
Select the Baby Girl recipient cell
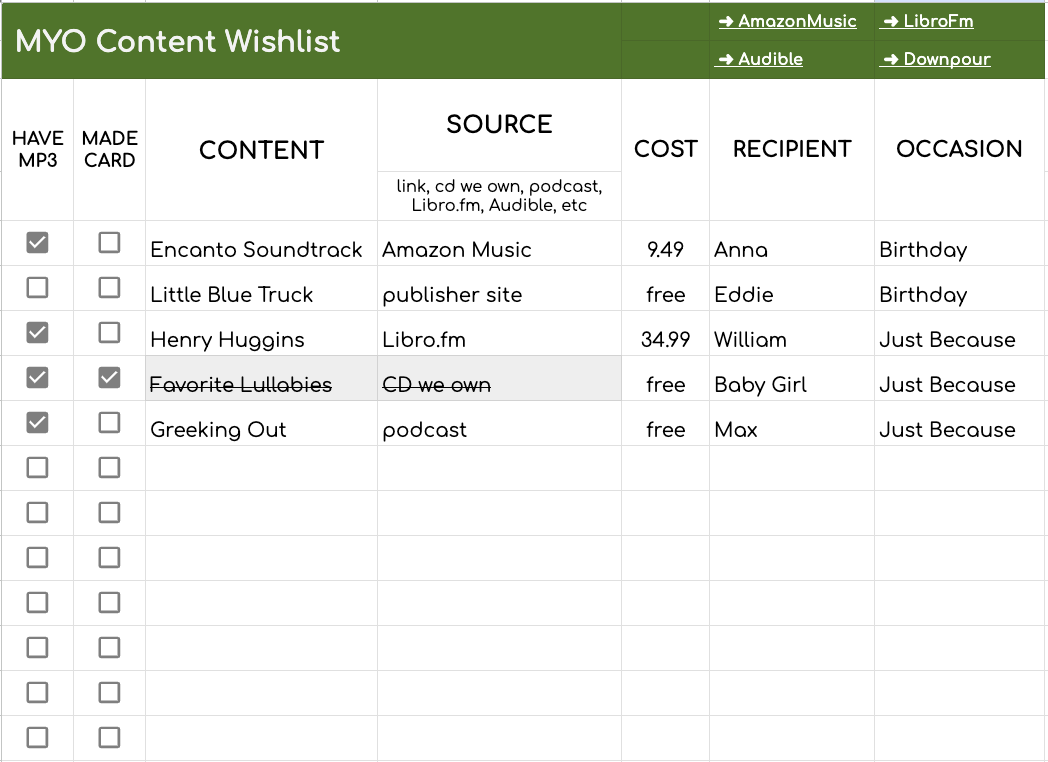(792, 378)
